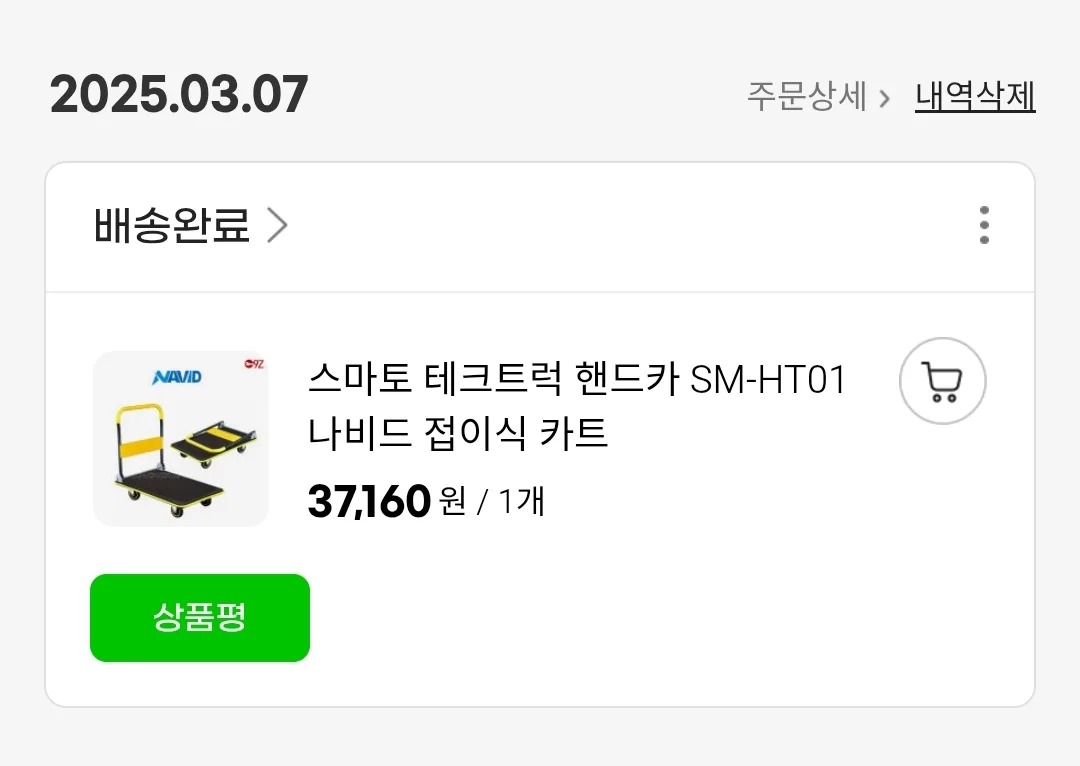This screenshot has height=766, width=1080.
Task: Click the NAVID logo in product image
Action: click(x=177, y=377)
